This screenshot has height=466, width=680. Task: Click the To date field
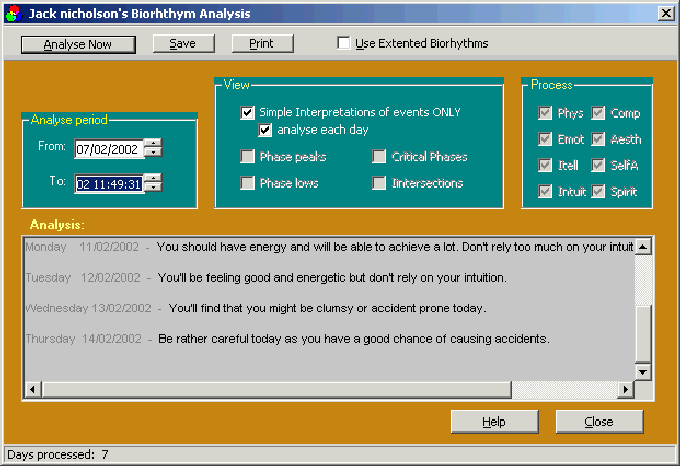109,184
